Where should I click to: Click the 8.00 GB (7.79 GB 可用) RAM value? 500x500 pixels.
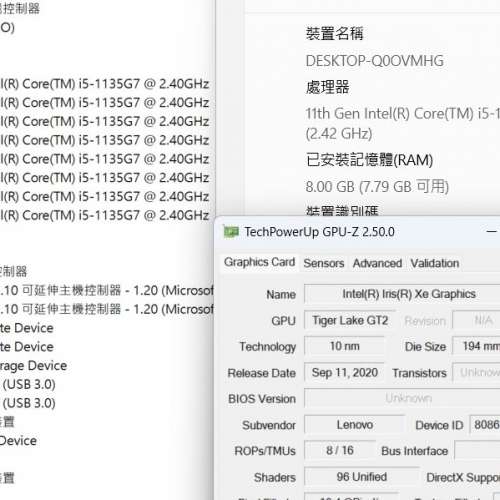(x=377, y=186)
